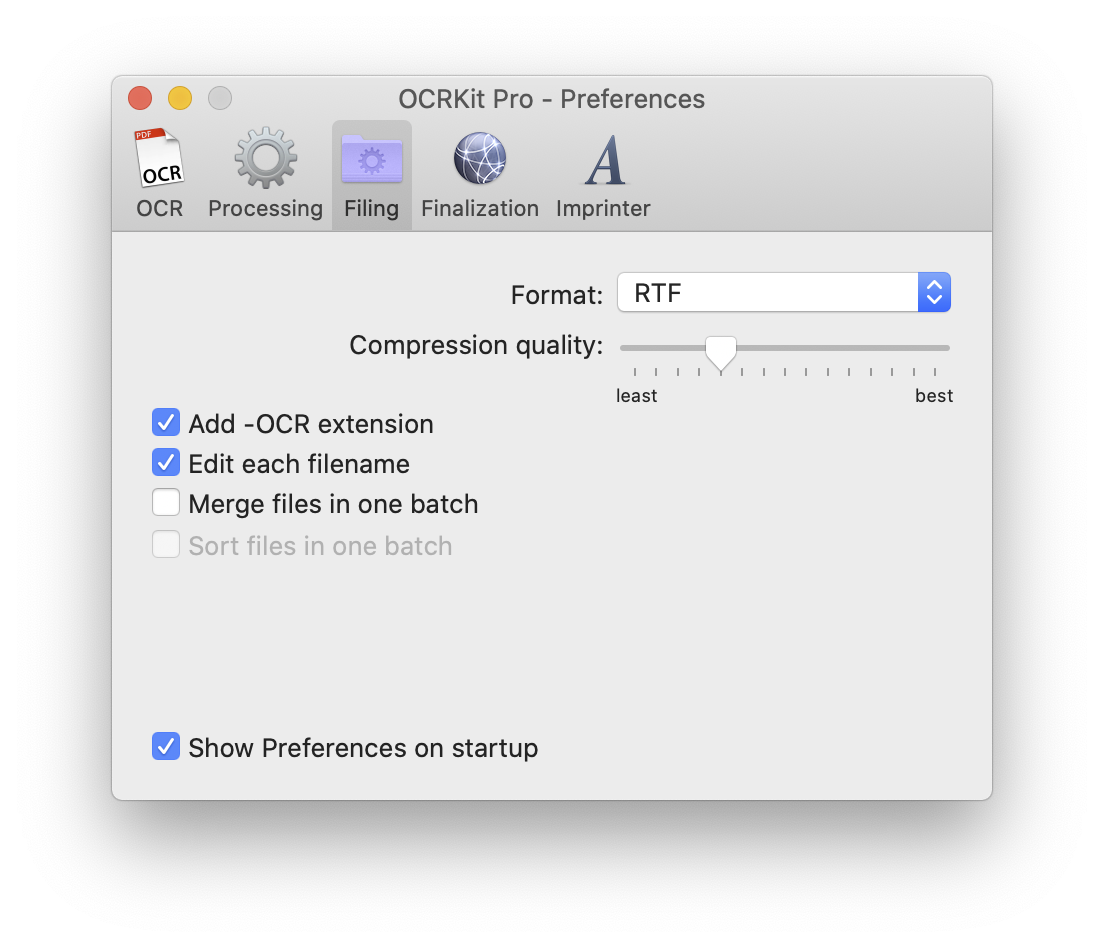Viewport: 1104px width, 948px height.
Task: Open the Finalization globe icon
Action: [x=479, y=158]
